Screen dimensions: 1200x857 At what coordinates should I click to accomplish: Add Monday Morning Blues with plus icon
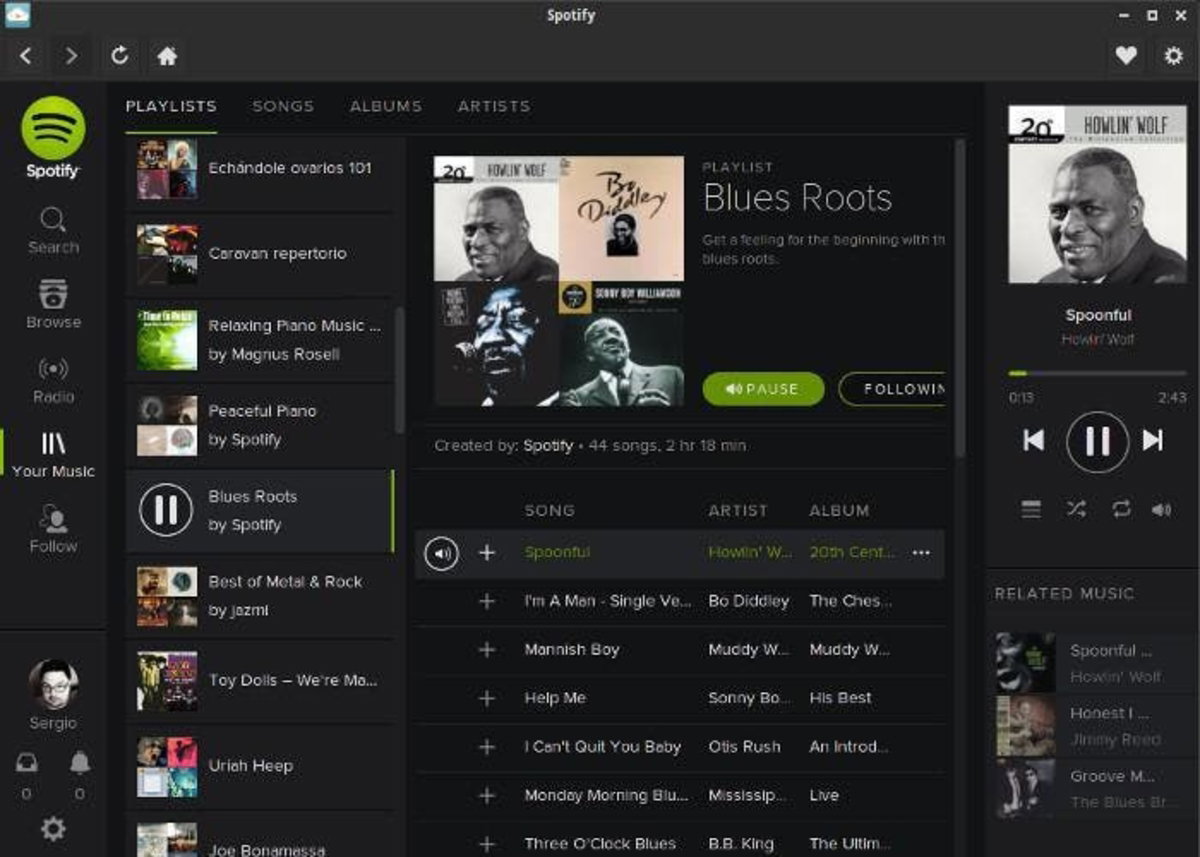[487, 796]
